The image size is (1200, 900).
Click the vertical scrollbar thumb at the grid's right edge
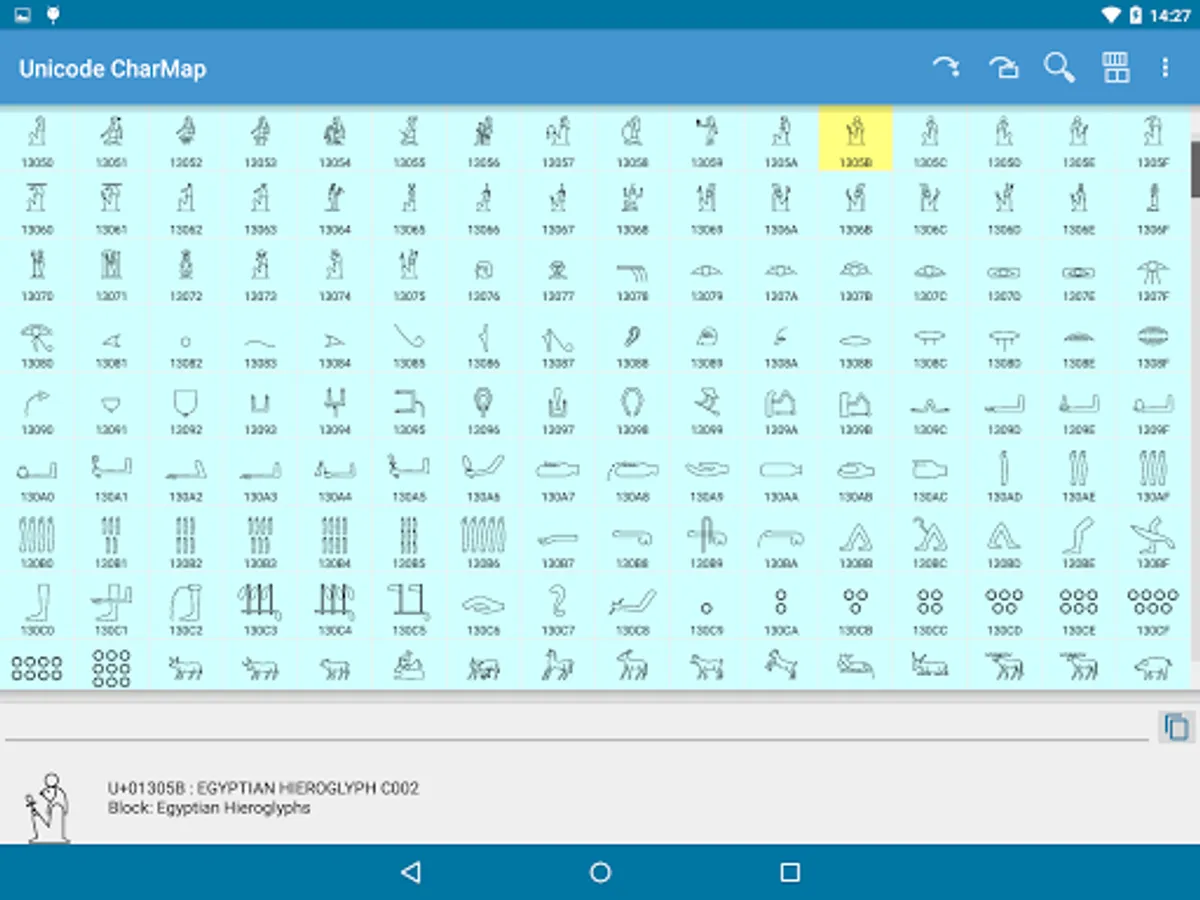tap(1195, 168)
